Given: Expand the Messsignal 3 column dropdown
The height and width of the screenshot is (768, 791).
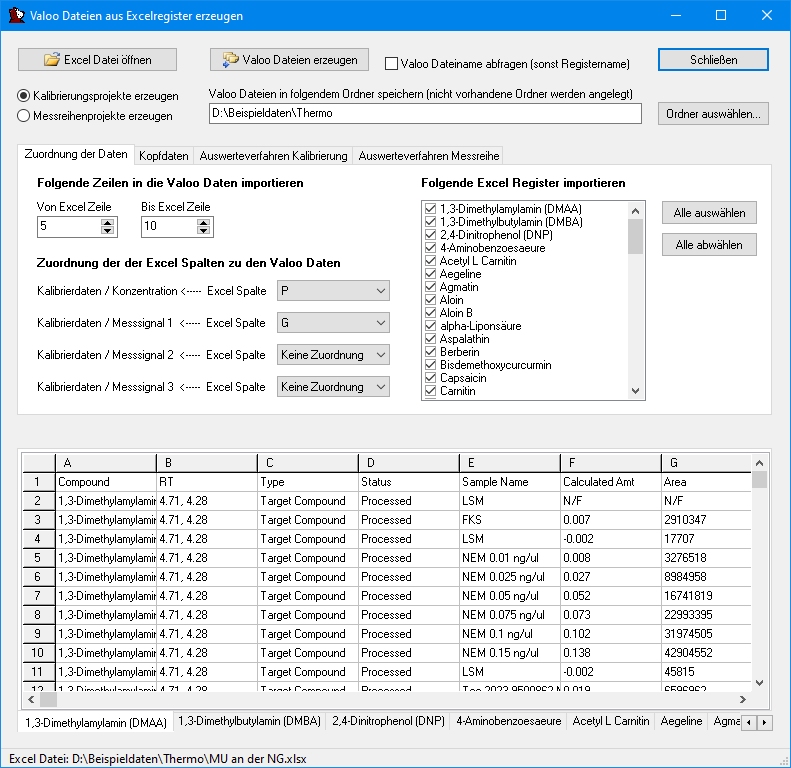Looking at the screenshot, I should [333, 387].
